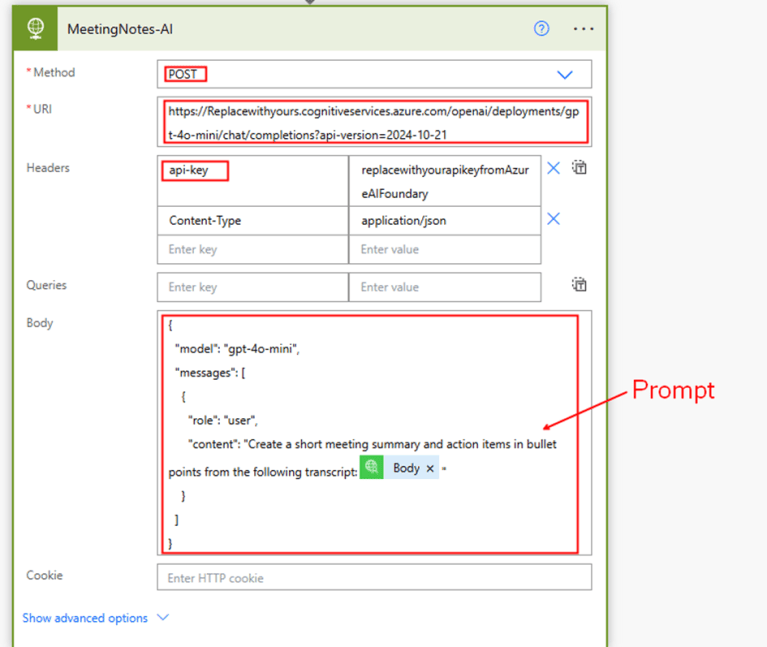
Task: Switch Headers to text mode
Action: point(579,168)
